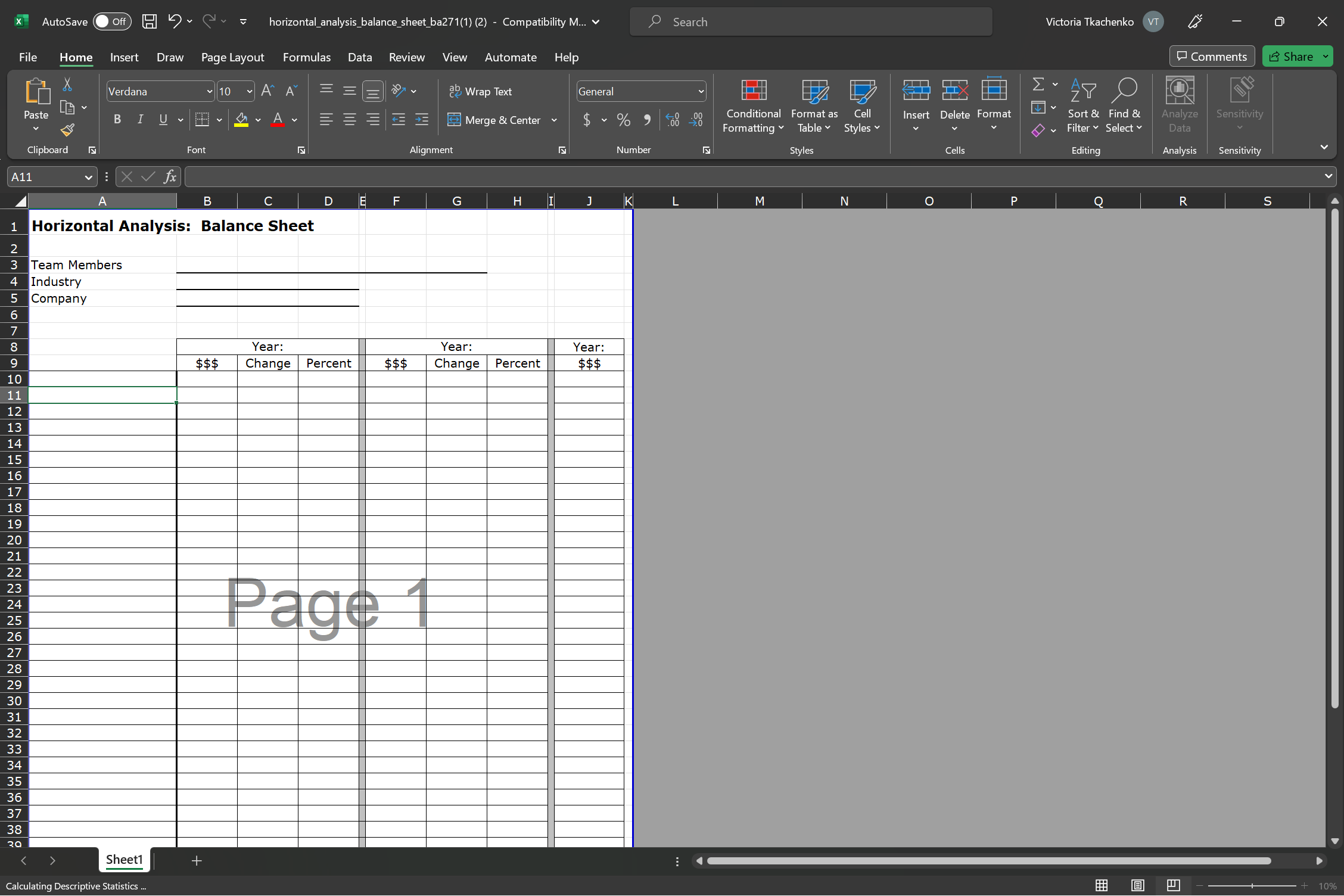Click the Comments button

(1212, 57)
